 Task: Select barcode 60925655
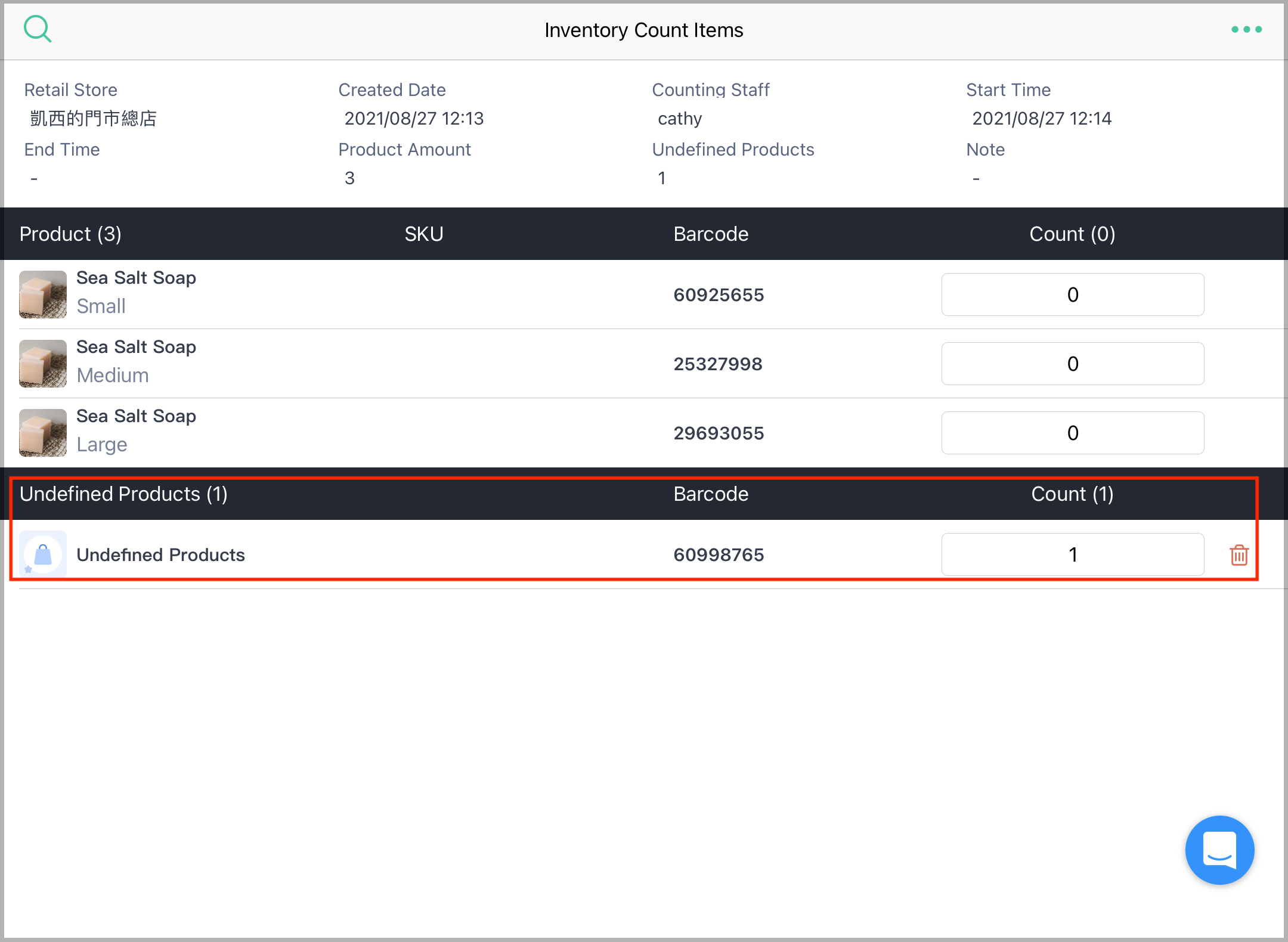(x=719, y=295)
